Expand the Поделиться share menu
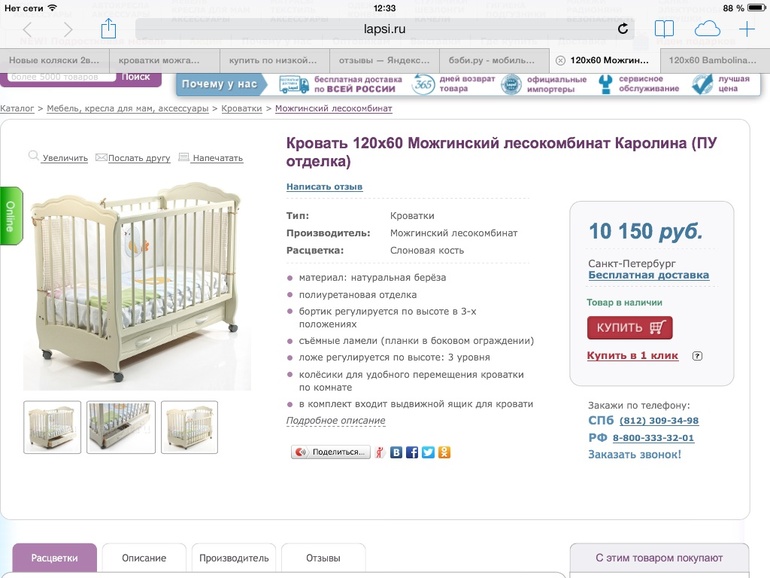This screenshot has height=578, width=770. point(330,452)
